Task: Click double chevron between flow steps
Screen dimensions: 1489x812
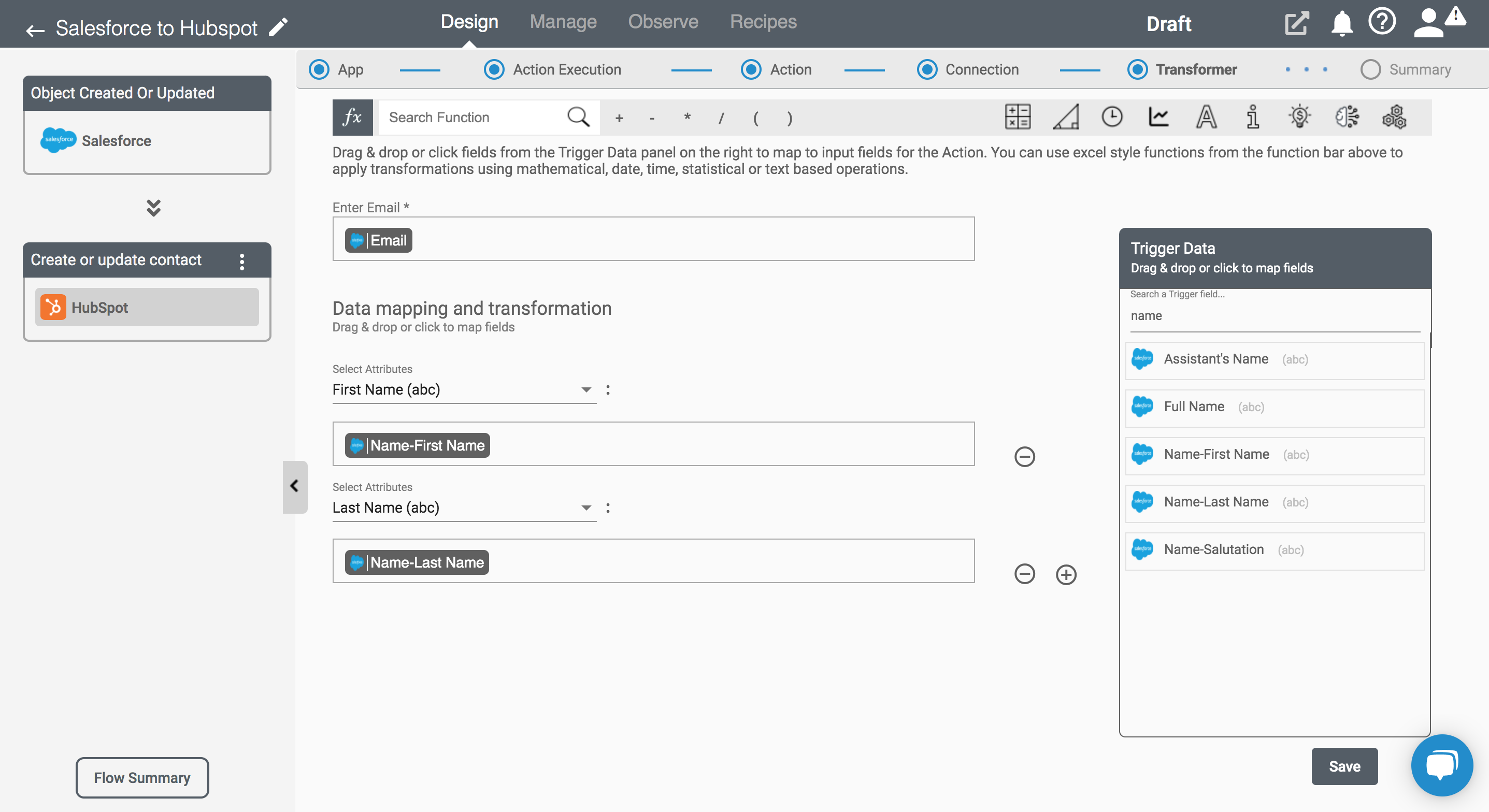Action: [x=153, y=208]
